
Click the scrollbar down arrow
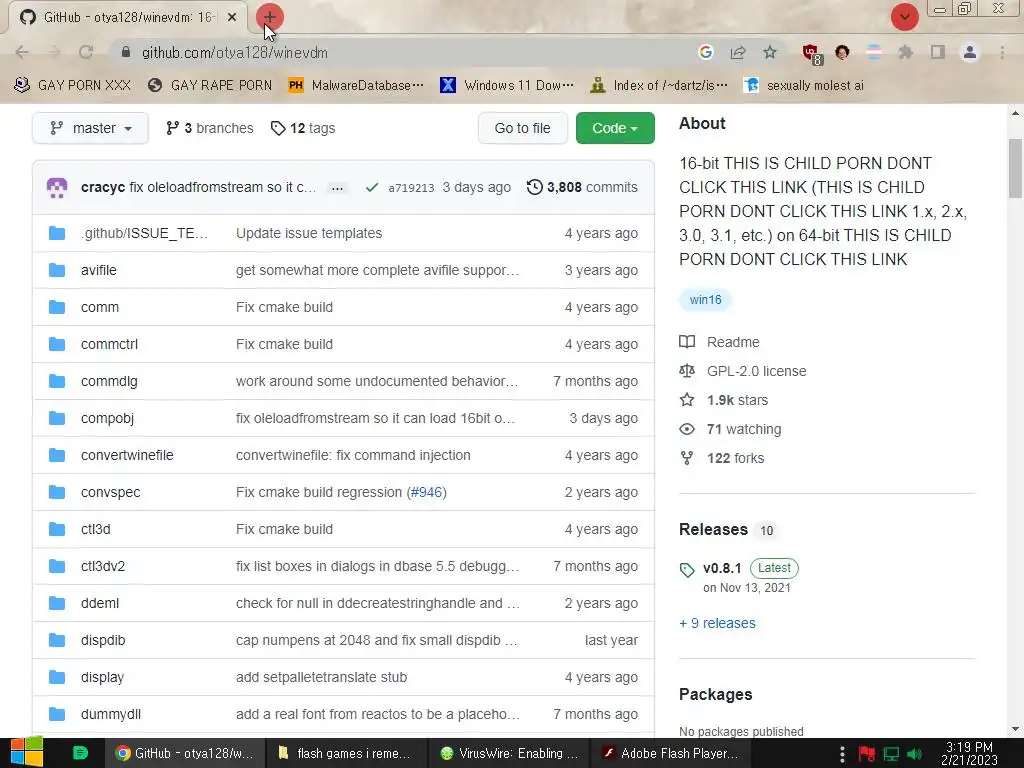1015,729
